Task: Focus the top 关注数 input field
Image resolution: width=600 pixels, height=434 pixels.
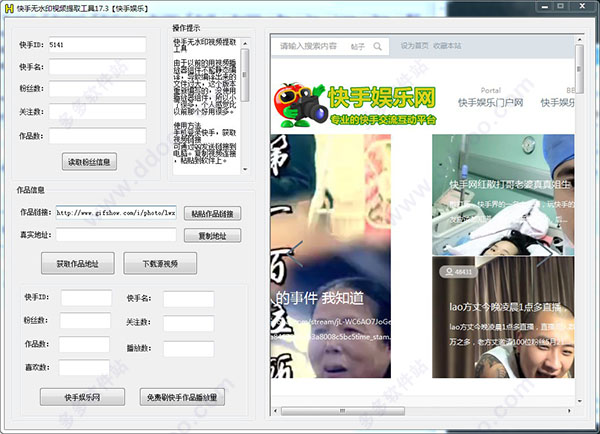Action: point(97,111)
